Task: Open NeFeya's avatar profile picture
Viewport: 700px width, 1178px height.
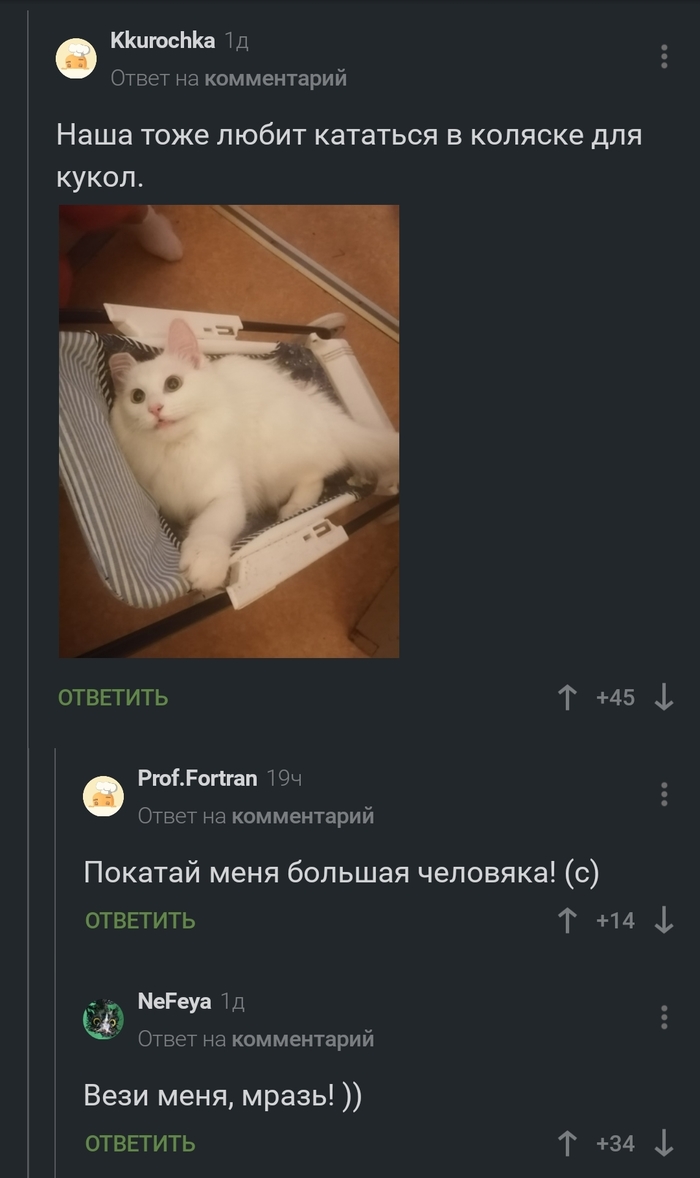Action: pyautogui.click(x=103, y=1019)
